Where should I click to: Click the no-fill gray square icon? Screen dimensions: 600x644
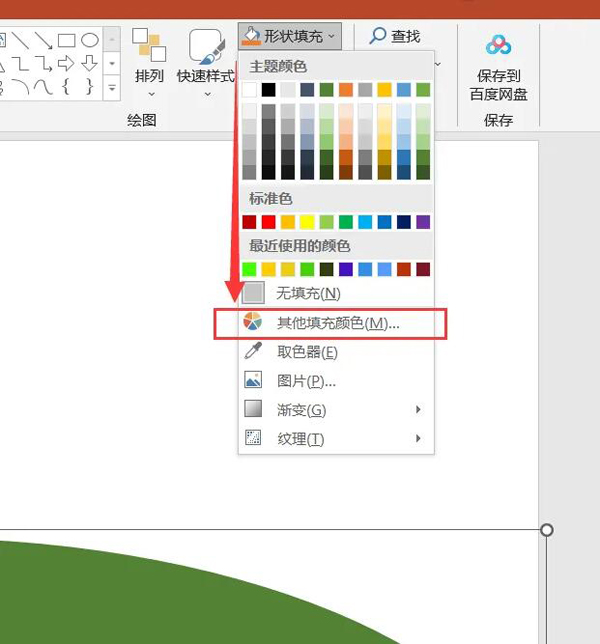[x=253, y=293]
